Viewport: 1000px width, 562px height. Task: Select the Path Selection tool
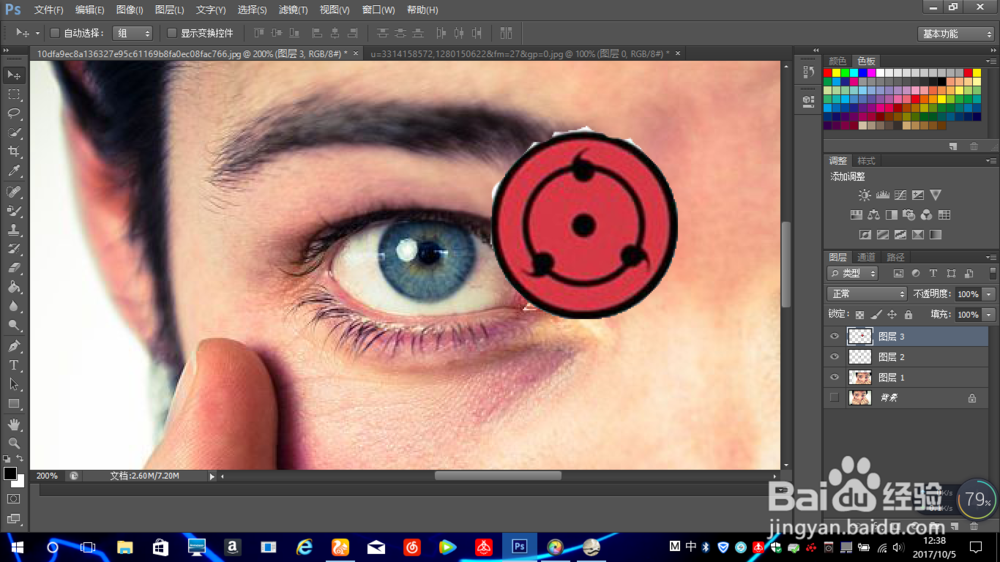(14, 385)
